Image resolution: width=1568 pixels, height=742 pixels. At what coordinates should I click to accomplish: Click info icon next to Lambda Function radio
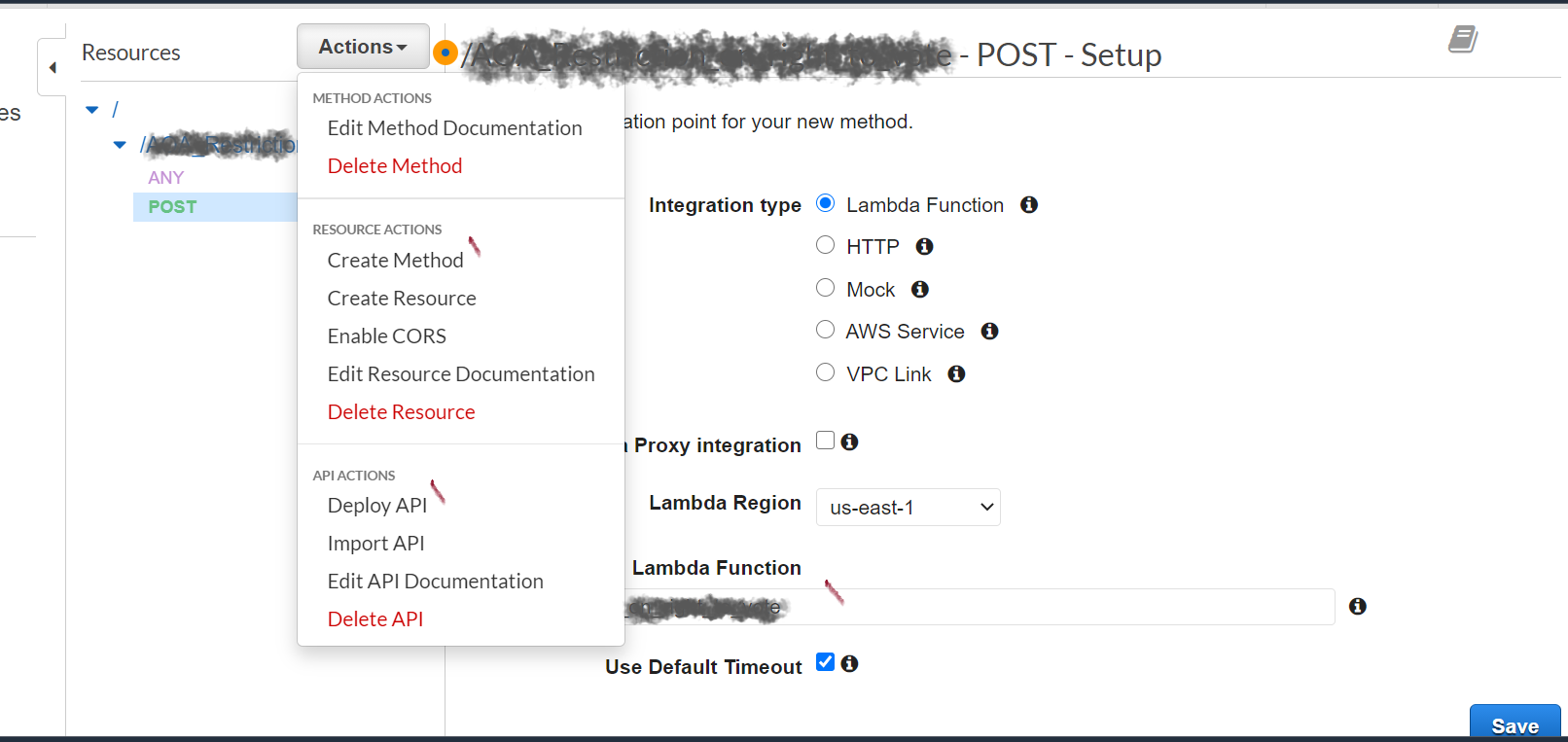(x=1029, y=205)
